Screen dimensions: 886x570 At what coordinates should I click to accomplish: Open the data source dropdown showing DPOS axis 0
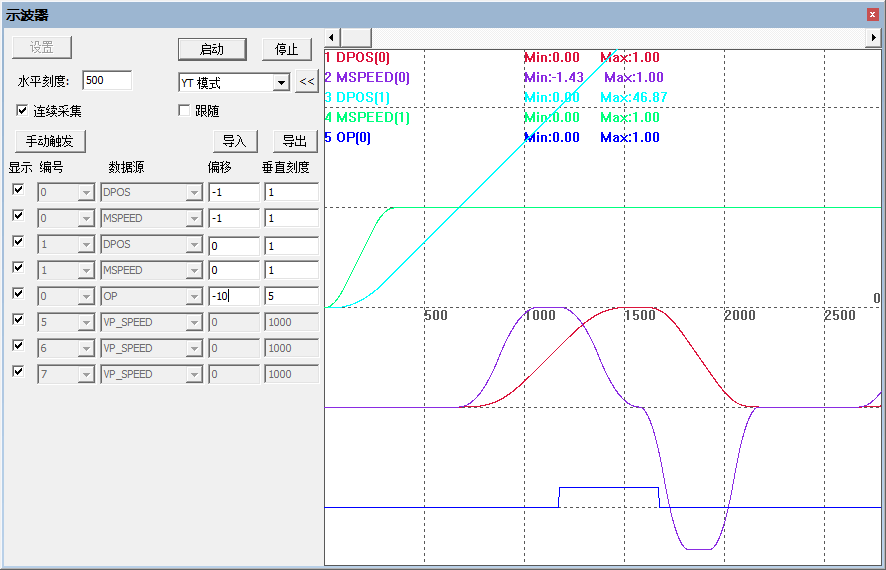point(194,193)
